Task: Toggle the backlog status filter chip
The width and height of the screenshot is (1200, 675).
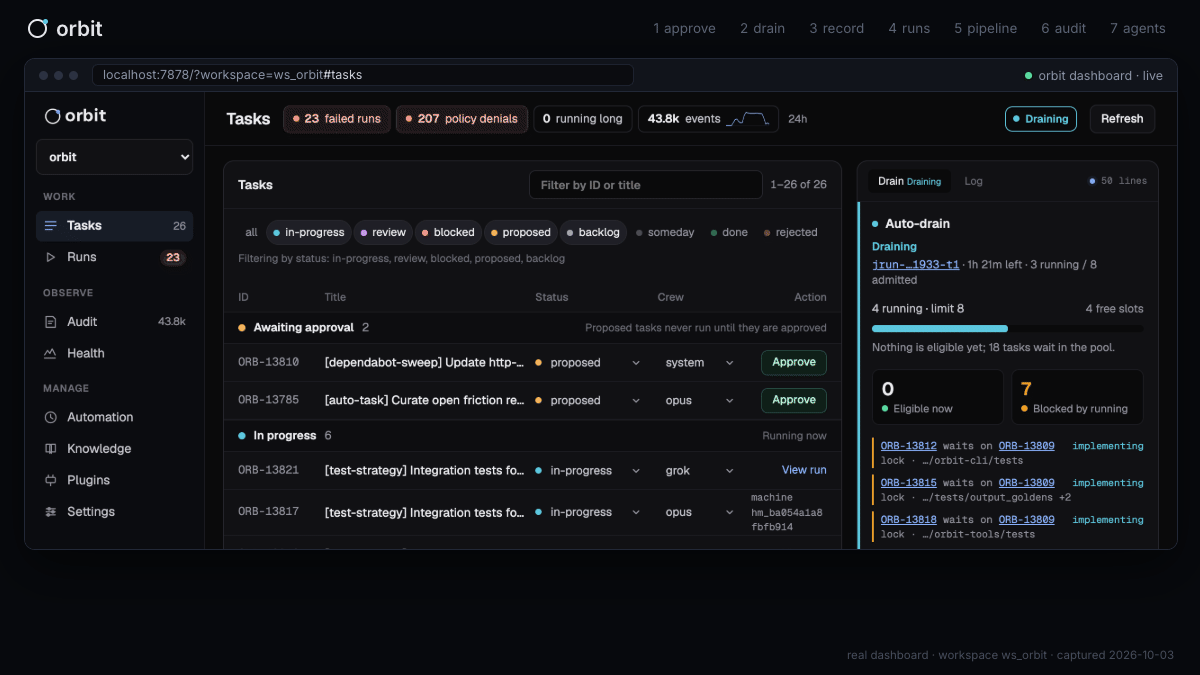Action: [593, 232]
